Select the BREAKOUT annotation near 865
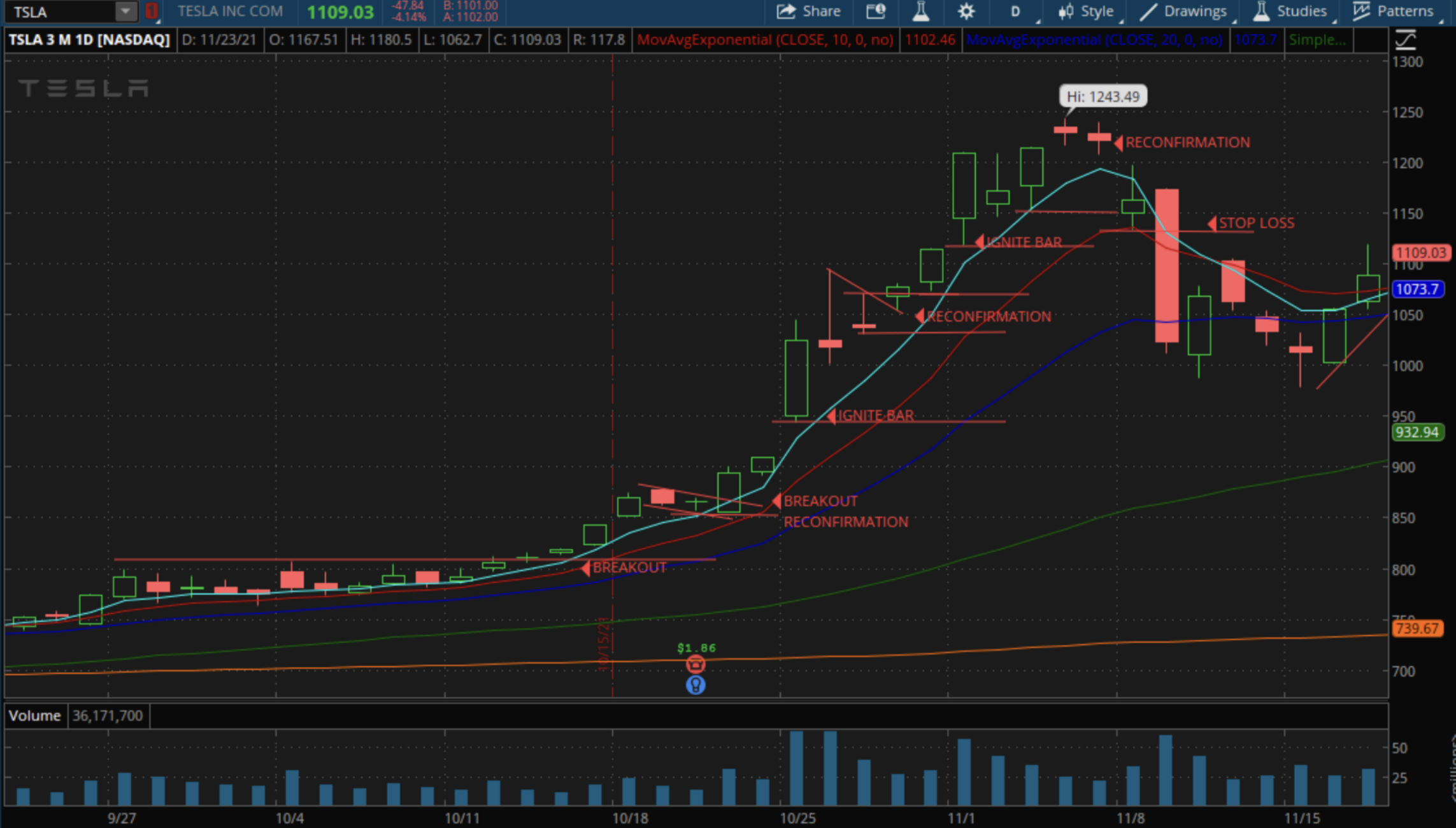This screenshot has width=1456, height=828. pos(820,501)
